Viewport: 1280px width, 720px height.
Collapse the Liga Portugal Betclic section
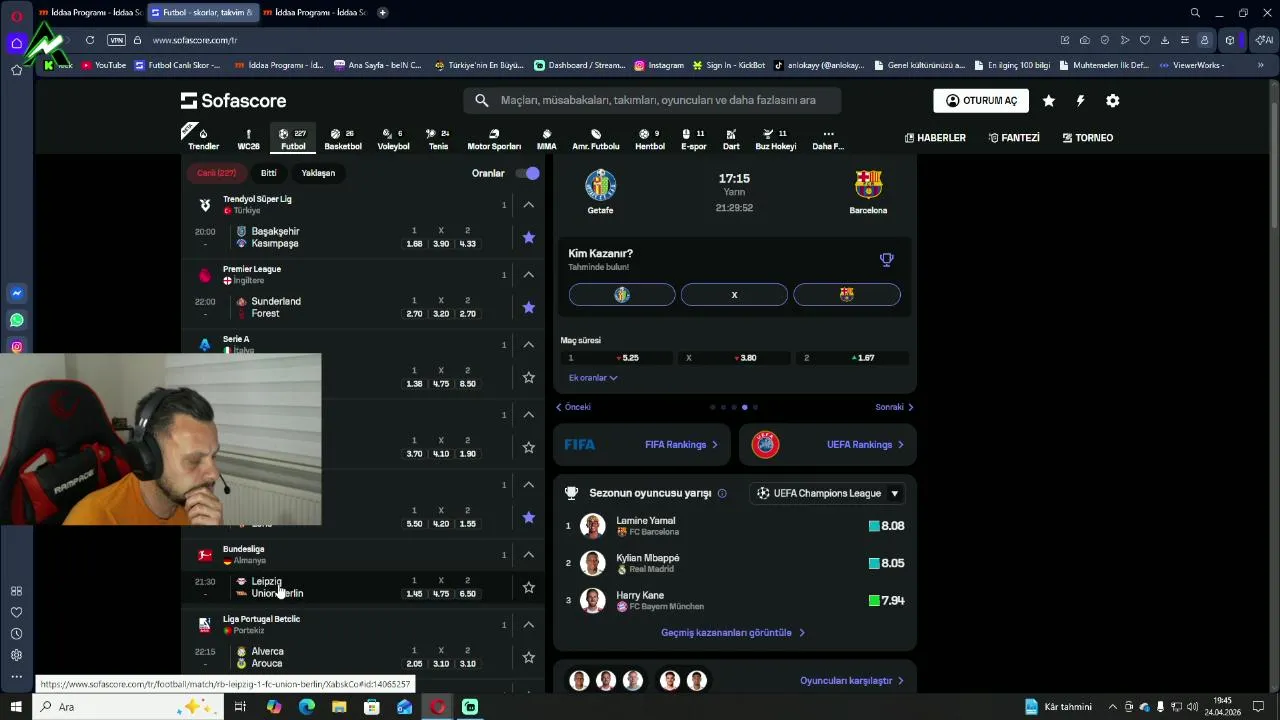[x=529, y=625]
